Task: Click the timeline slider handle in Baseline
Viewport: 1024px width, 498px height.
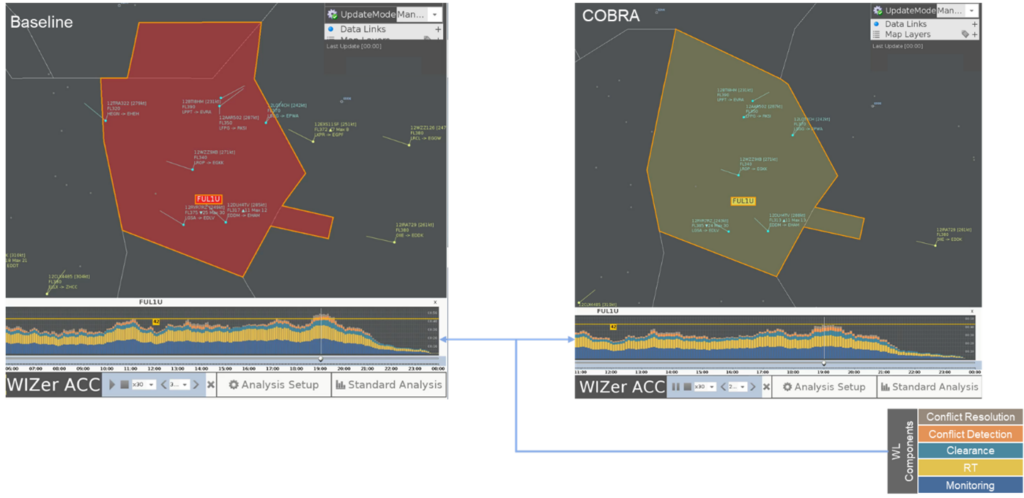Action: [321, 359]
